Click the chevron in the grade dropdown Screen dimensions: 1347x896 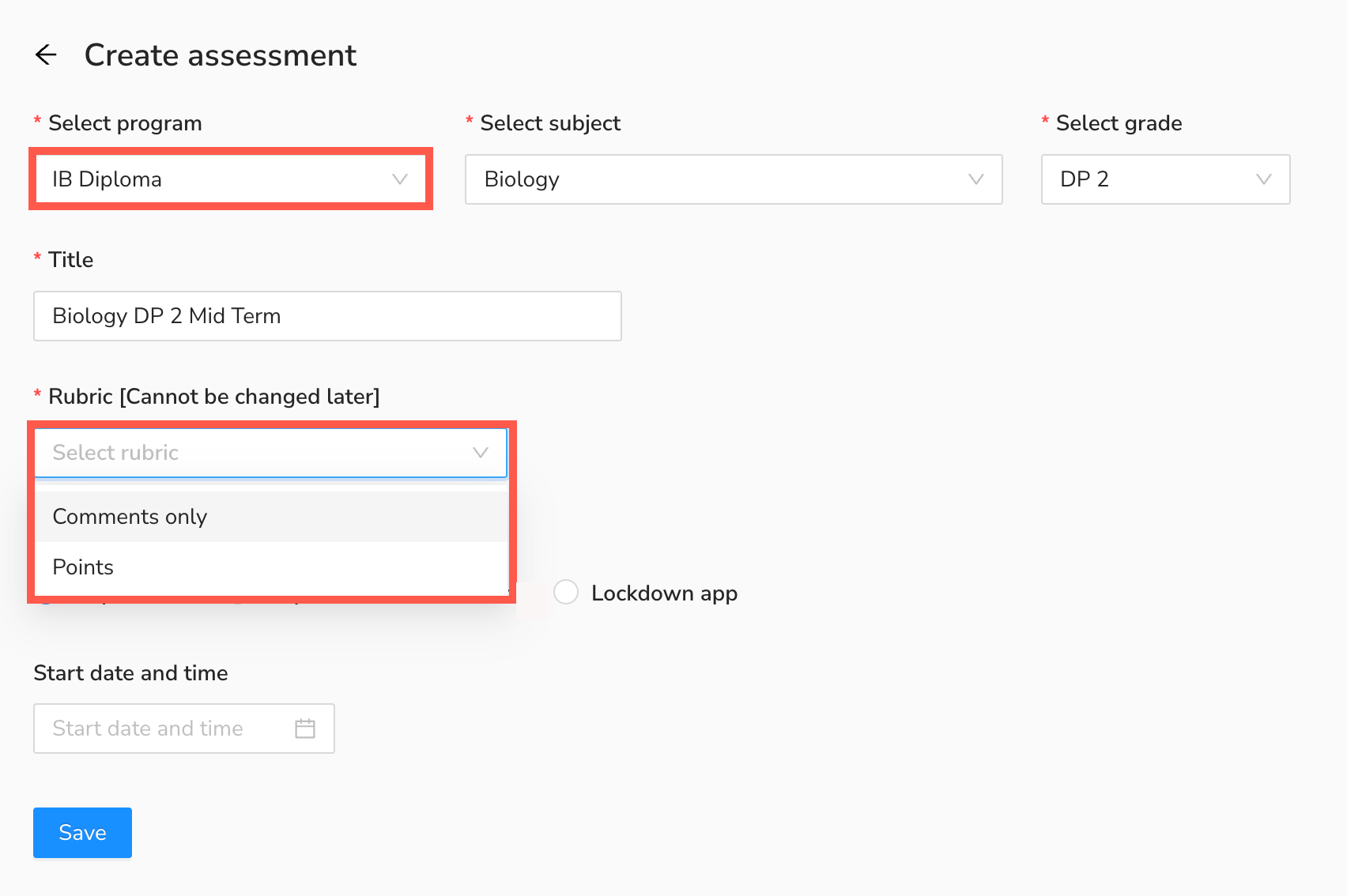[1264, 179]
